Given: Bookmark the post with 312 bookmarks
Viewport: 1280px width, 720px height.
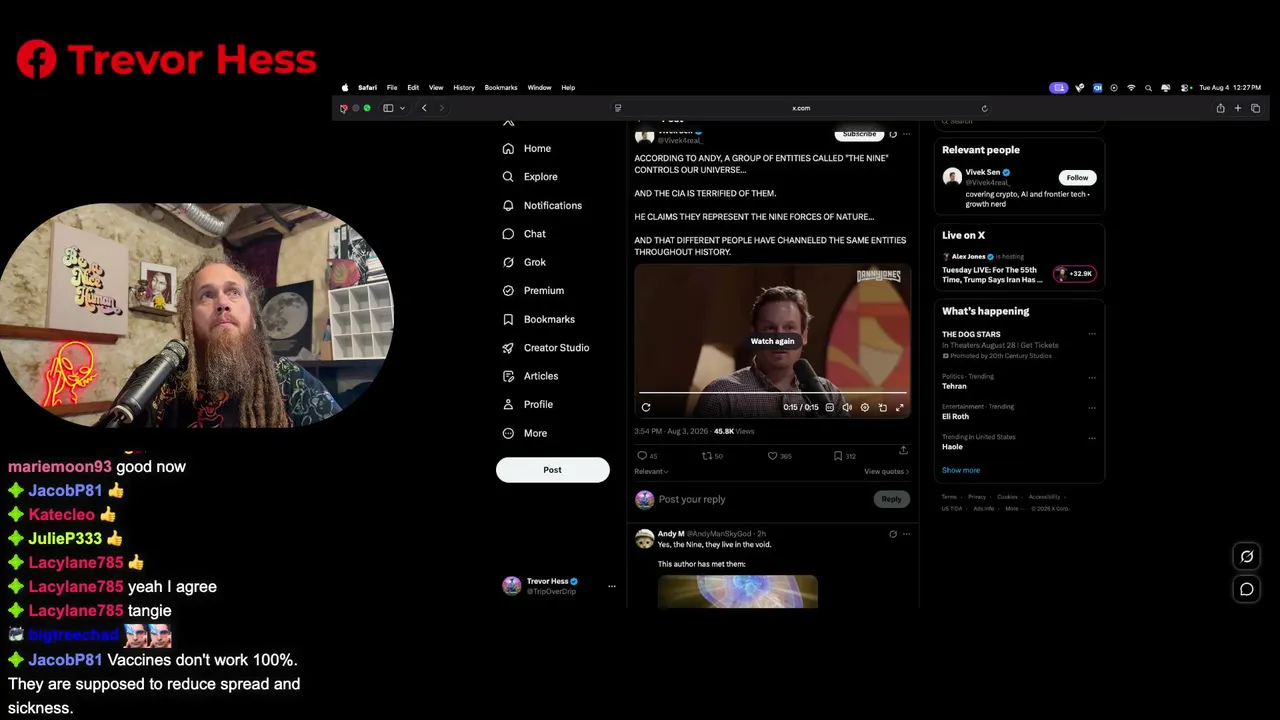Looking at the screenshot, I should click(838, 456).
